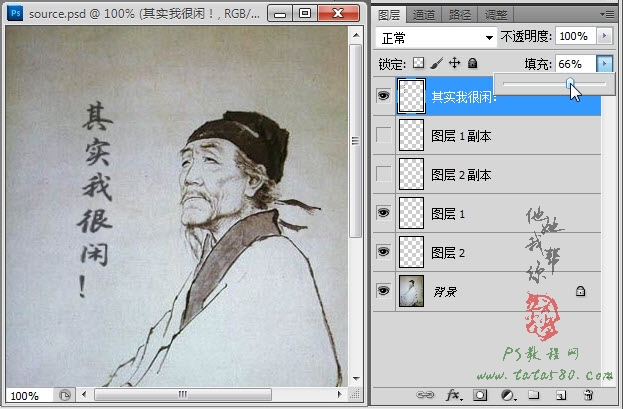Click the vertical scrollbar thumb
Screen dimensions: 623x409
click(x=356, y=141)
